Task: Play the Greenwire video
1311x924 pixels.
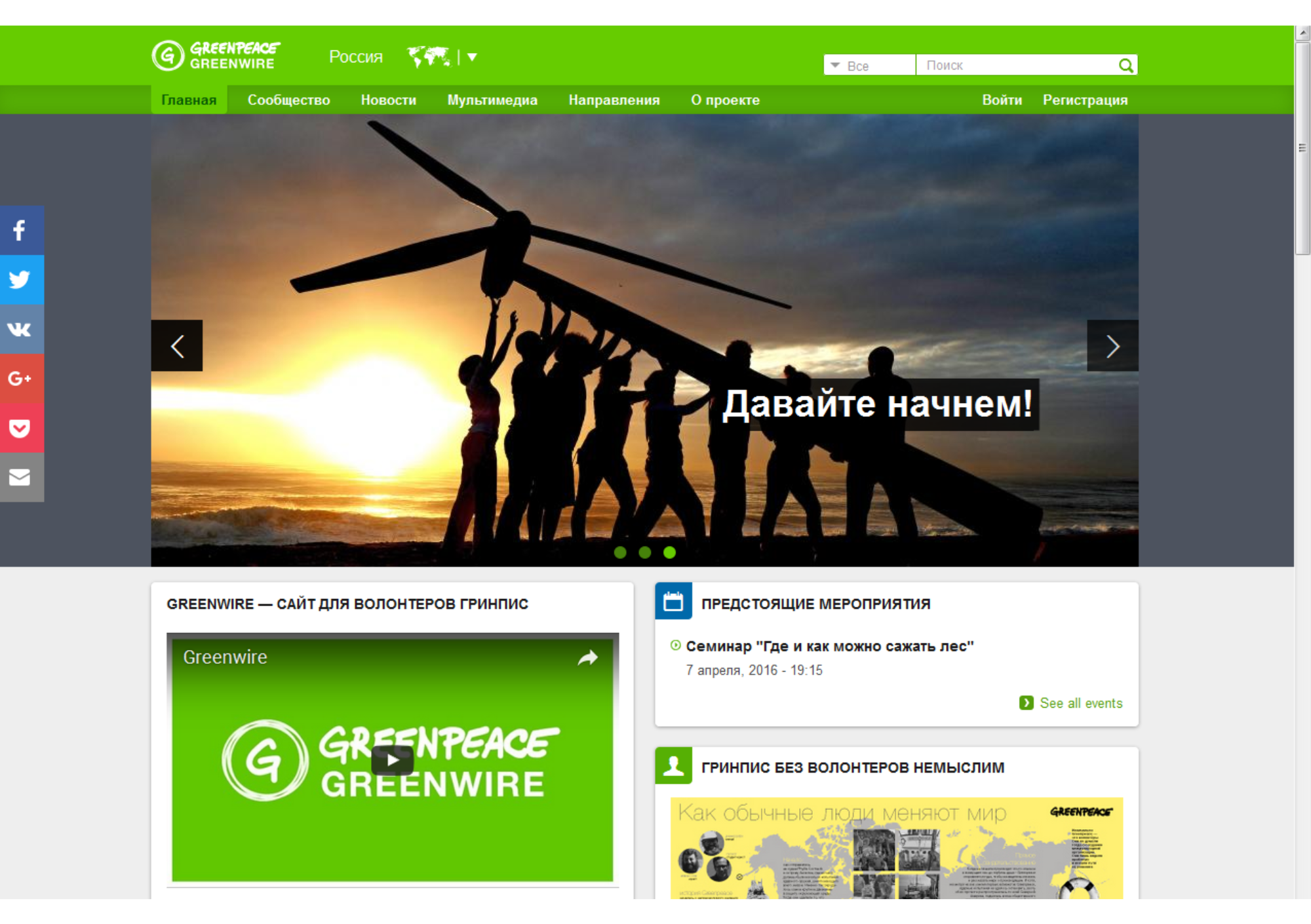Action: [x=392, y=760]
